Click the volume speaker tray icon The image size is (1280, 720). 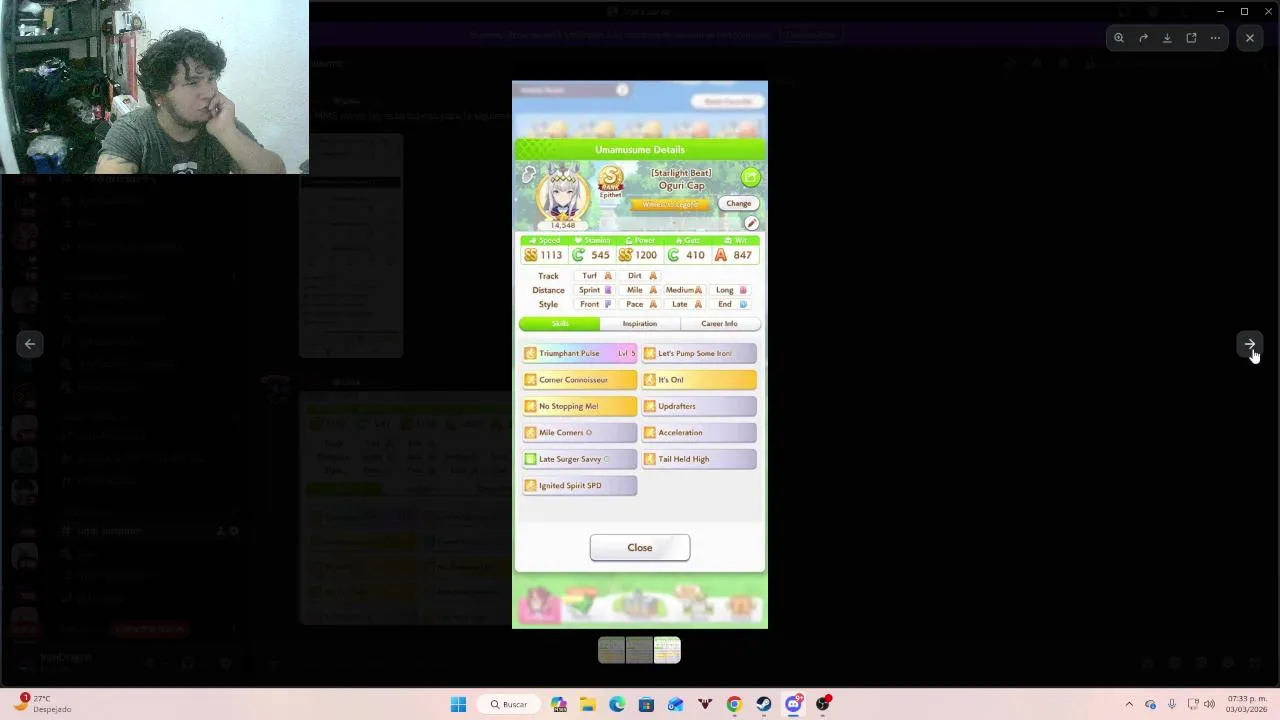click(1209, 705)
